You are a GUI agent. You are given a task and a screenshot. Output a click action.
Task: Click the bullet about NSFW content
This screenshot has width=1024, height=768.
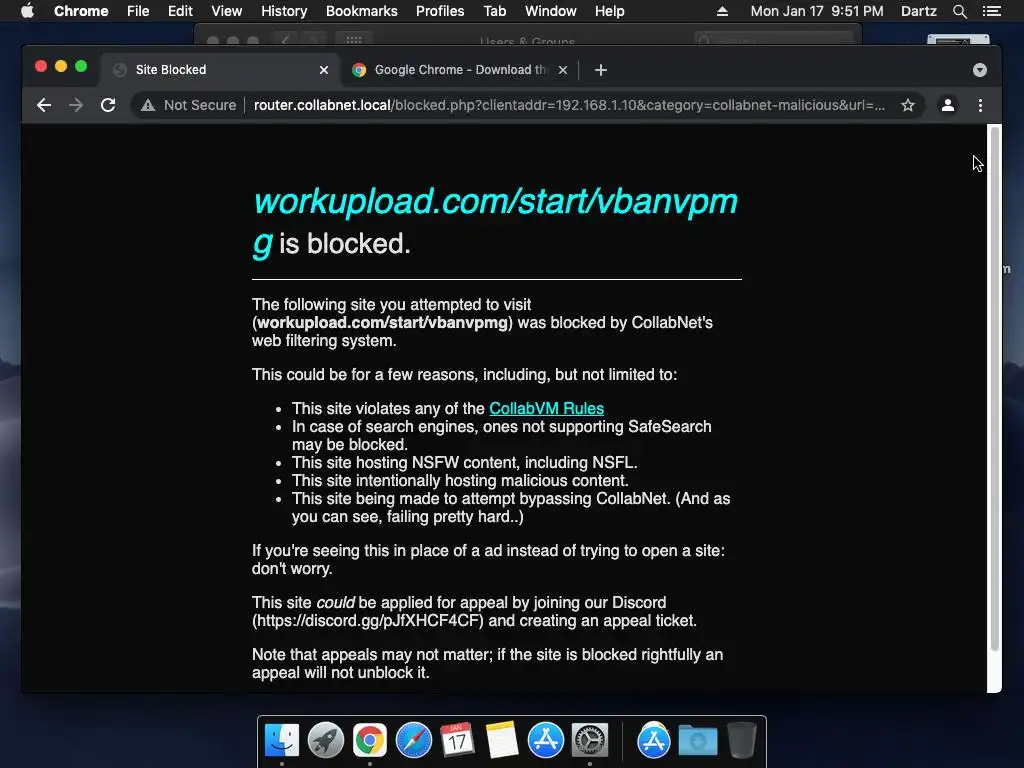click(x=464, y=462)
